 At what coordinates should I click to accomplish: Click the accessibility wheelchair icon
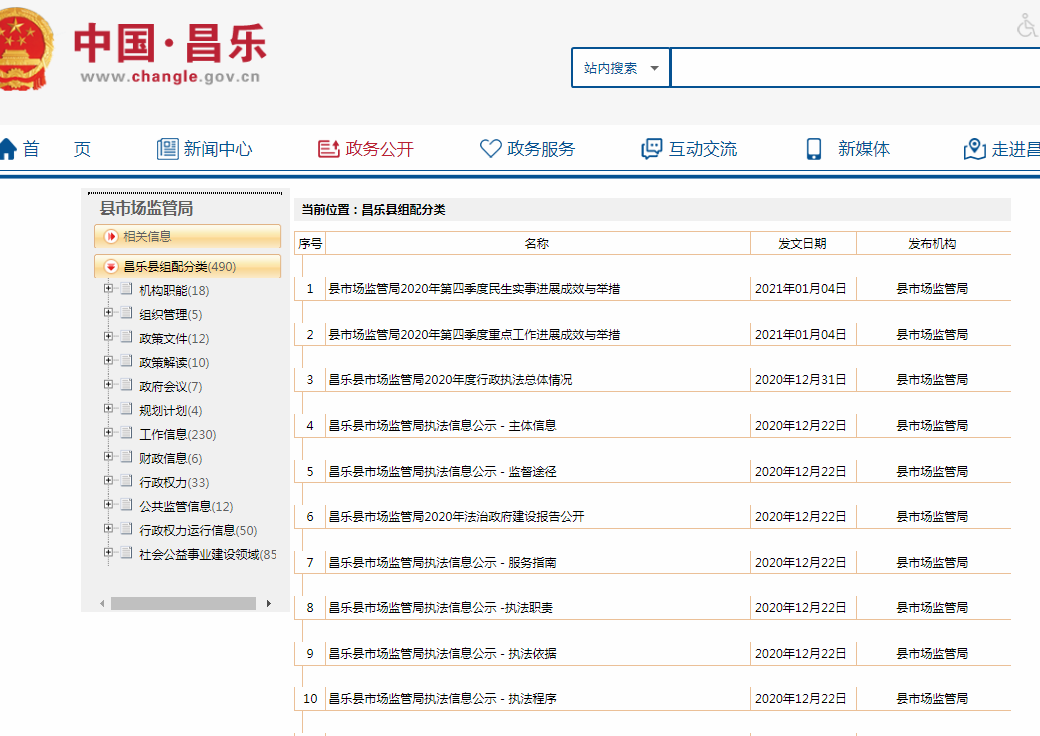tap(1027, 26)
